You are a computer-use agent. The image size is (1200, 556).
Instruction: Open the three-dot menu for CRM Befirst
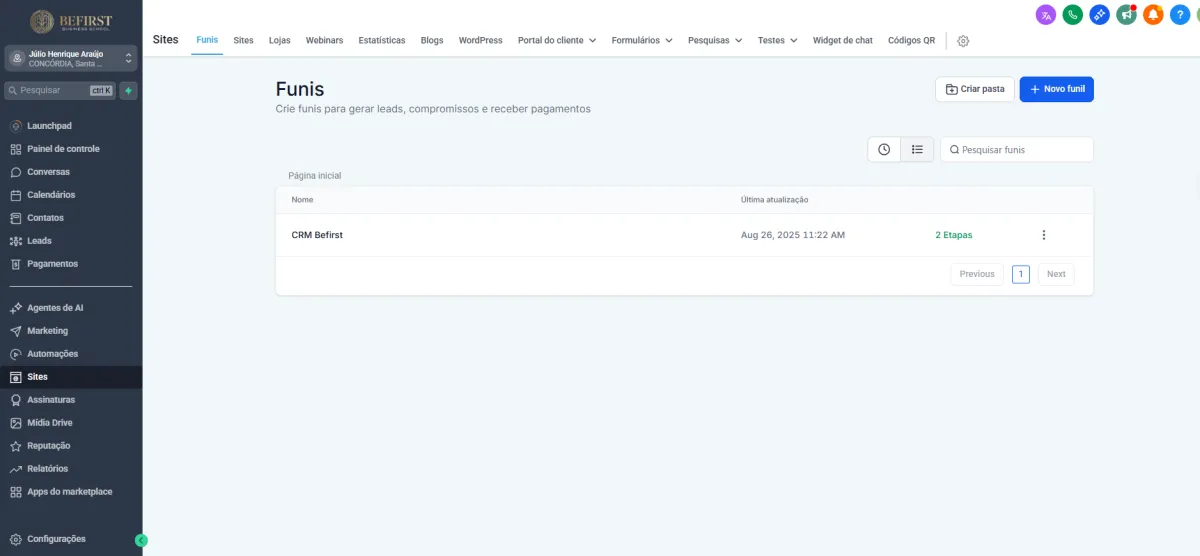click(1044, 235)
